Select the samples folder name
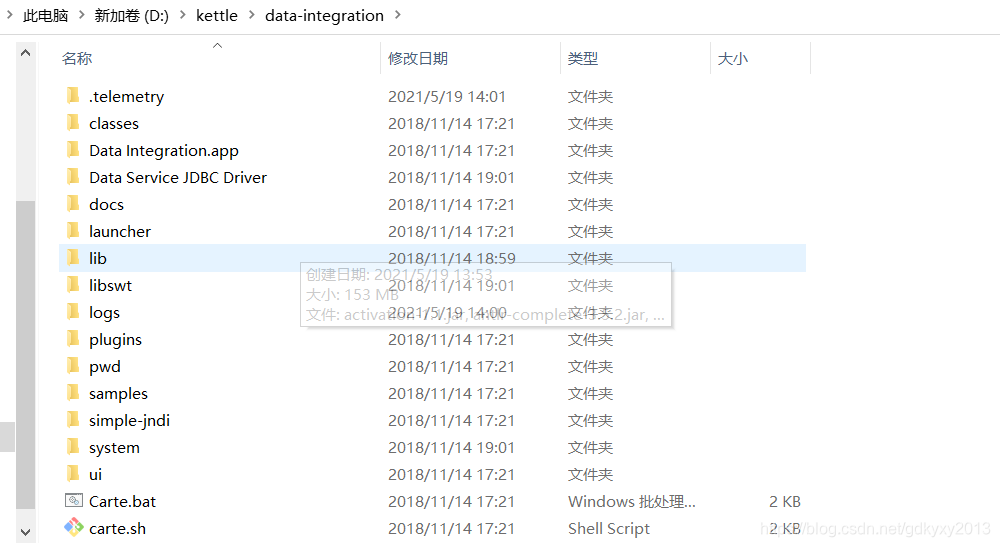Viewport: 1000px width, 547px height. [x=119, y=393]
